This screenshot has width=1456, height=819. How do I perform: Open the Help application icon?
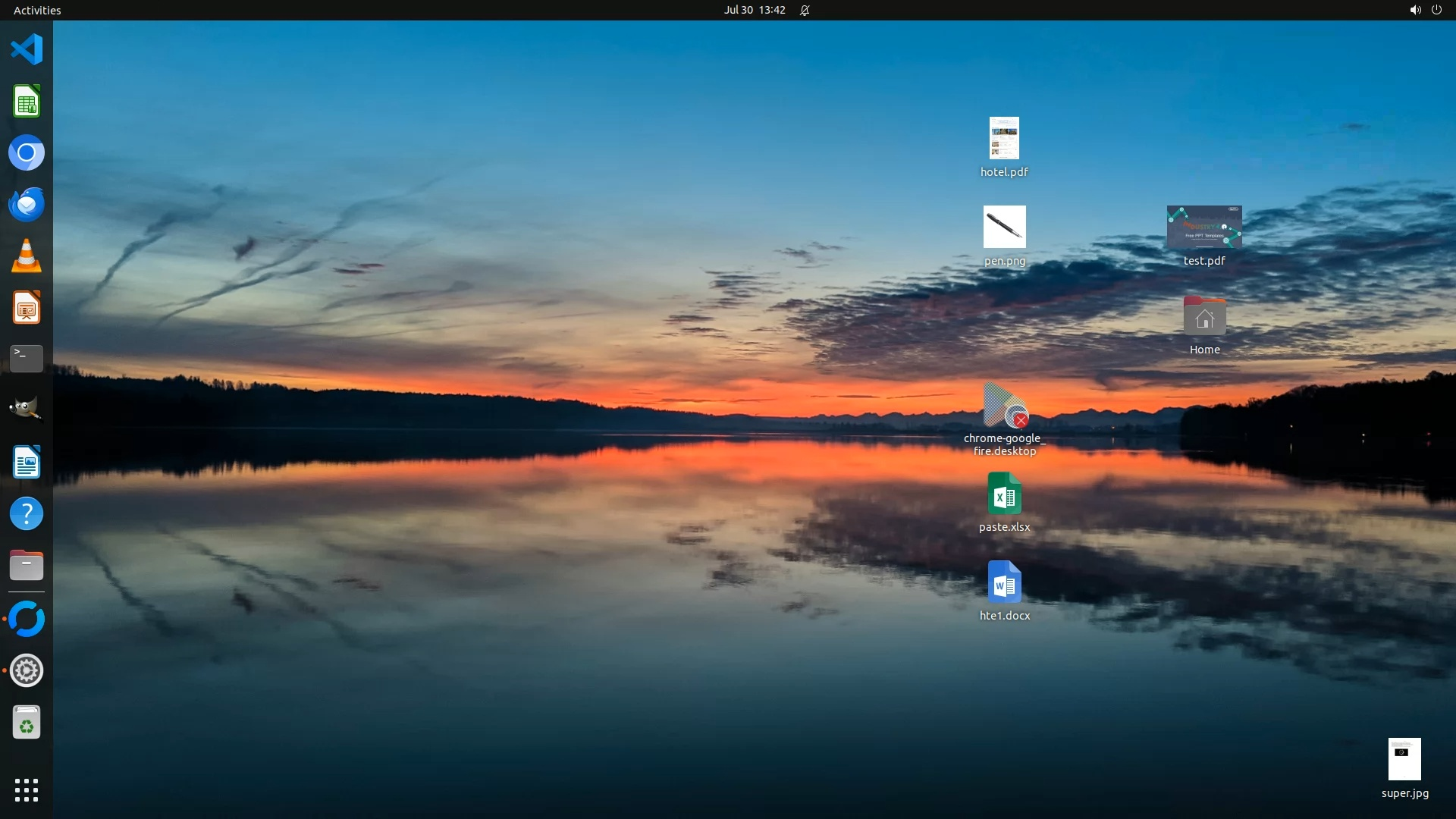click(x=27, y=514)
